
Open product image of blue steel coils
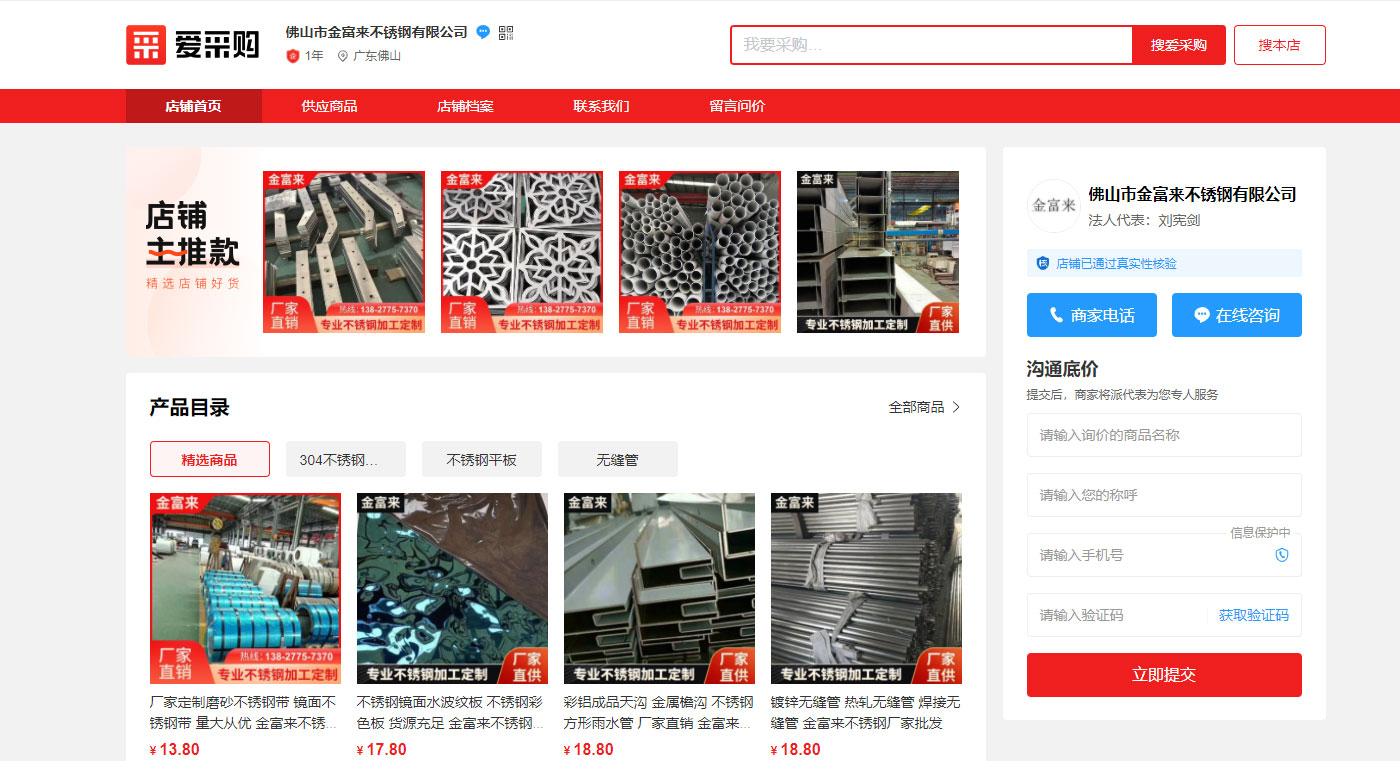(245, 588)
